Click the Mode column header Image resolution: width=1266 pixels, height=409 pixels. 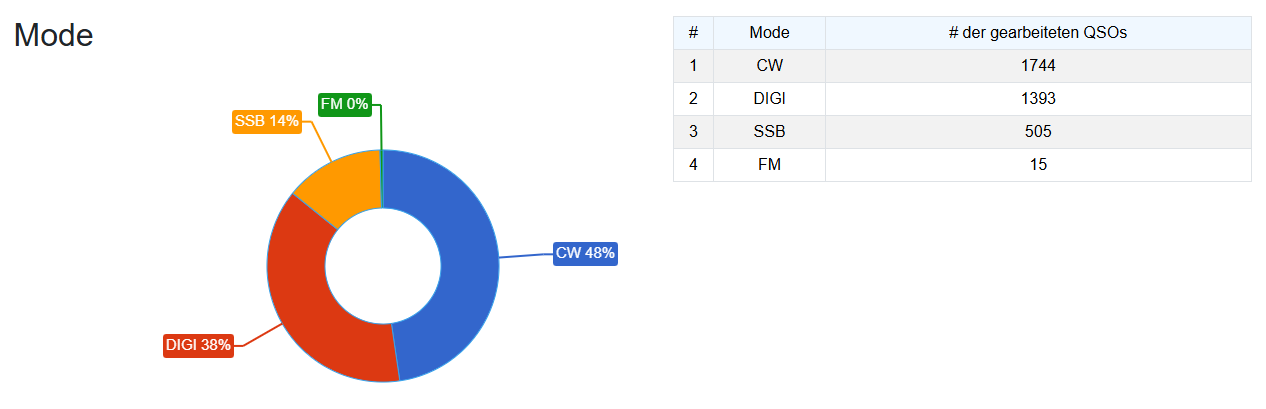pos(769,33)
